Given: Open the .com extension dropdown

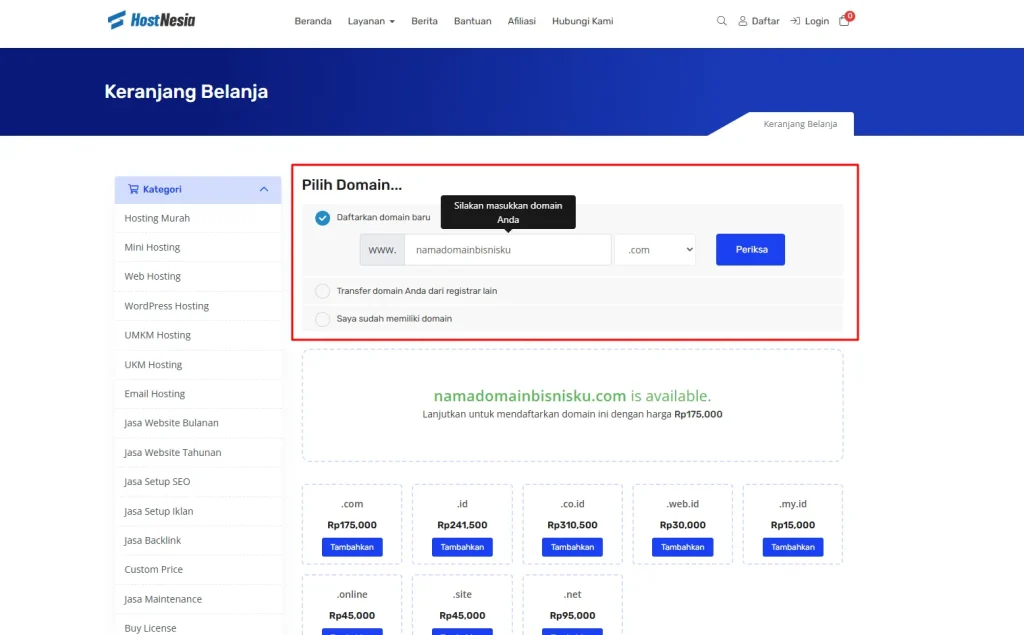Looking at the screenshot, I should coord(655,250).
